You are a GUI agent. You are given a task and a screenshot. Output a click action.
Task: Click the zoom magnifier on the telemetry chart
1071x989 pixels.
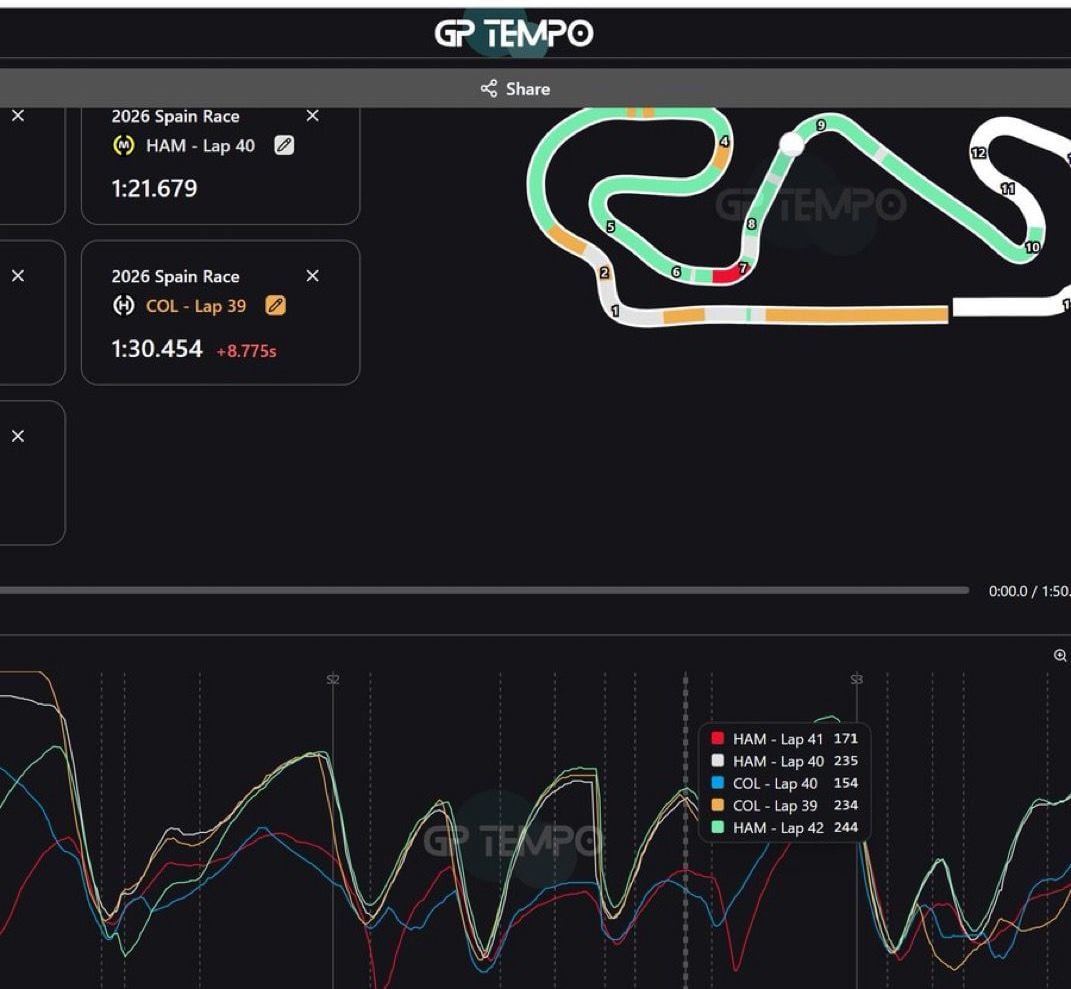pyautogui.click(x=1060, y=656)
